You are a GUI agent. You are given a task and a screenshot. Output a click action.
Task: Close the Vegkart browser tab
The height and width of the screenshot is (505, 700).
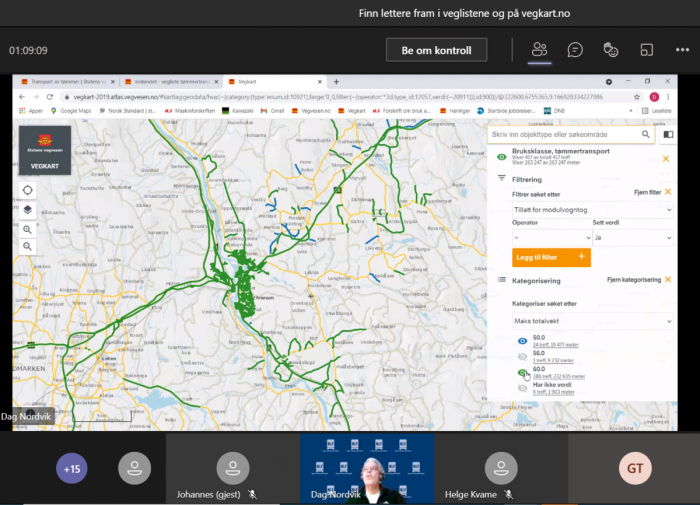point(320,82)
